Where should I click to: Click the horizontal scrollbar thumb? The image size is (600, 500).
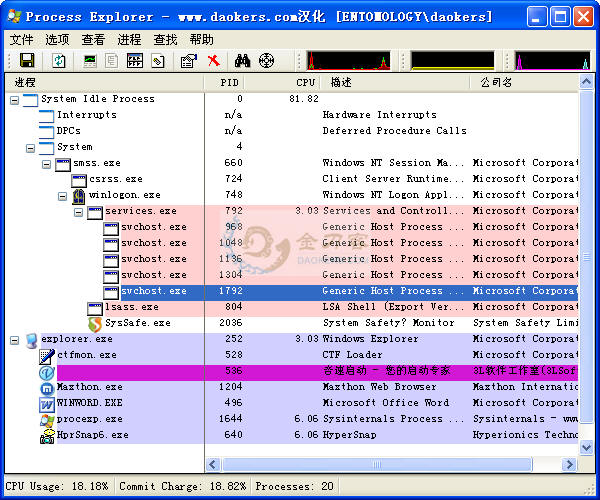(377, 464)
